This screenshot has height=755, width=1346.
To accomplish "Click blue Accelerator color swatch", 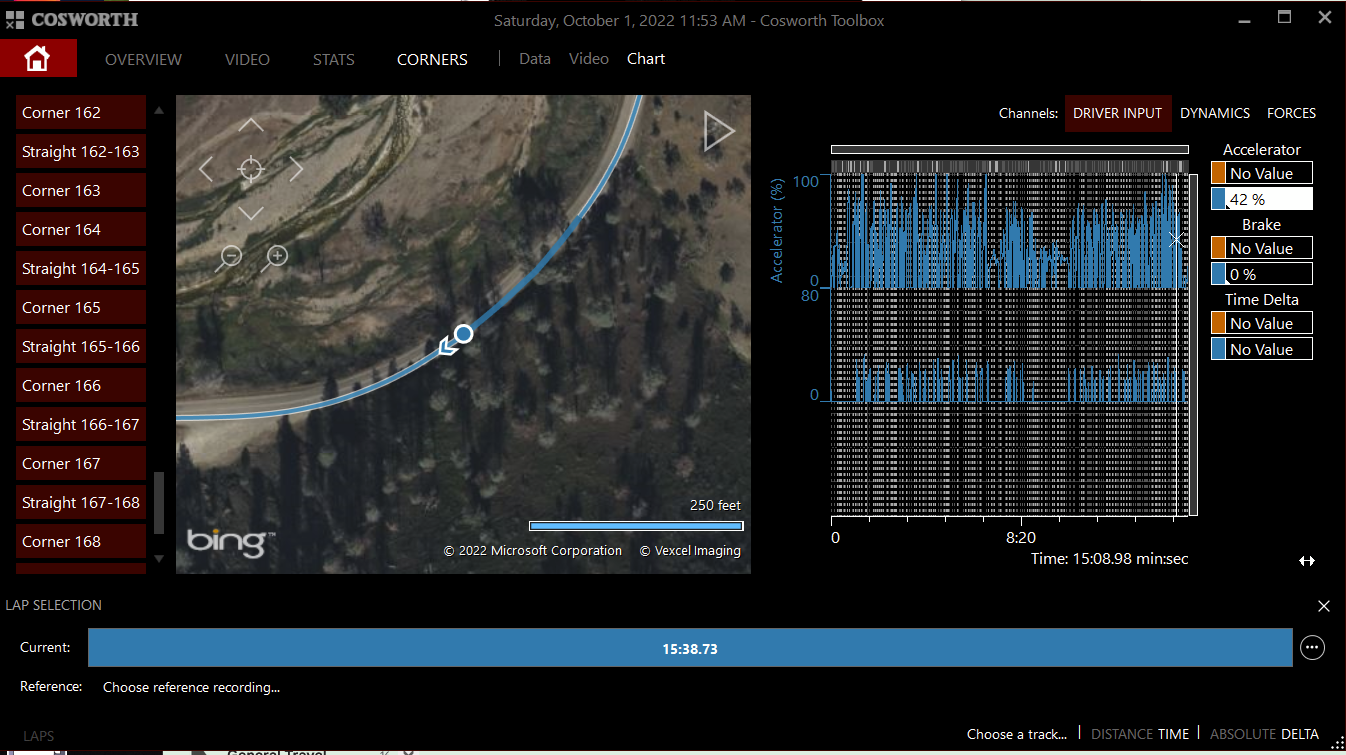I will tap(1218, 199).
